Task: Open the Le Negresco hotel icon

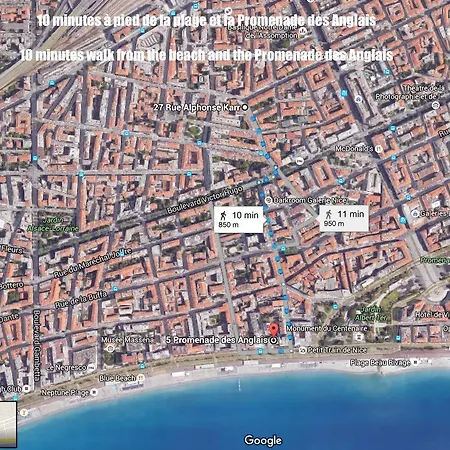Action: [x=91, y=368]
